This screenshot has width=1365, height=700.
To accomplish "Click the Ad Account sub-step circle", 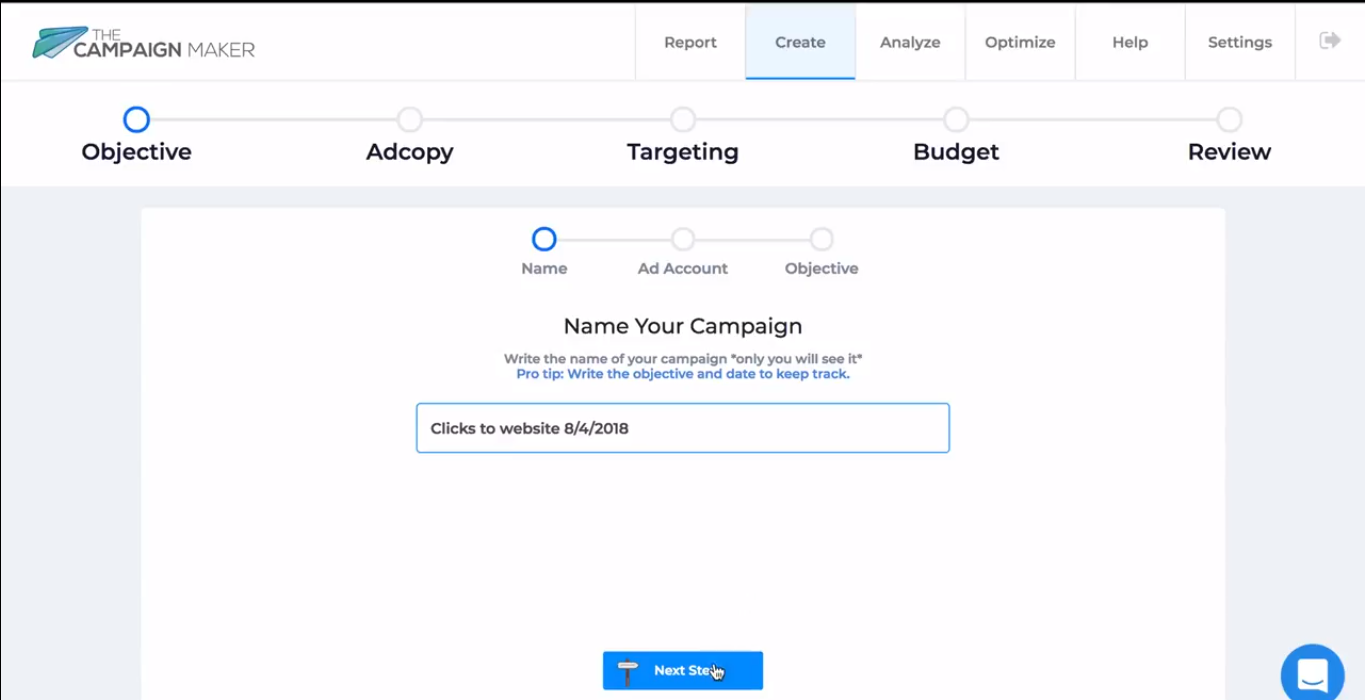I will [x=682, y=239].
